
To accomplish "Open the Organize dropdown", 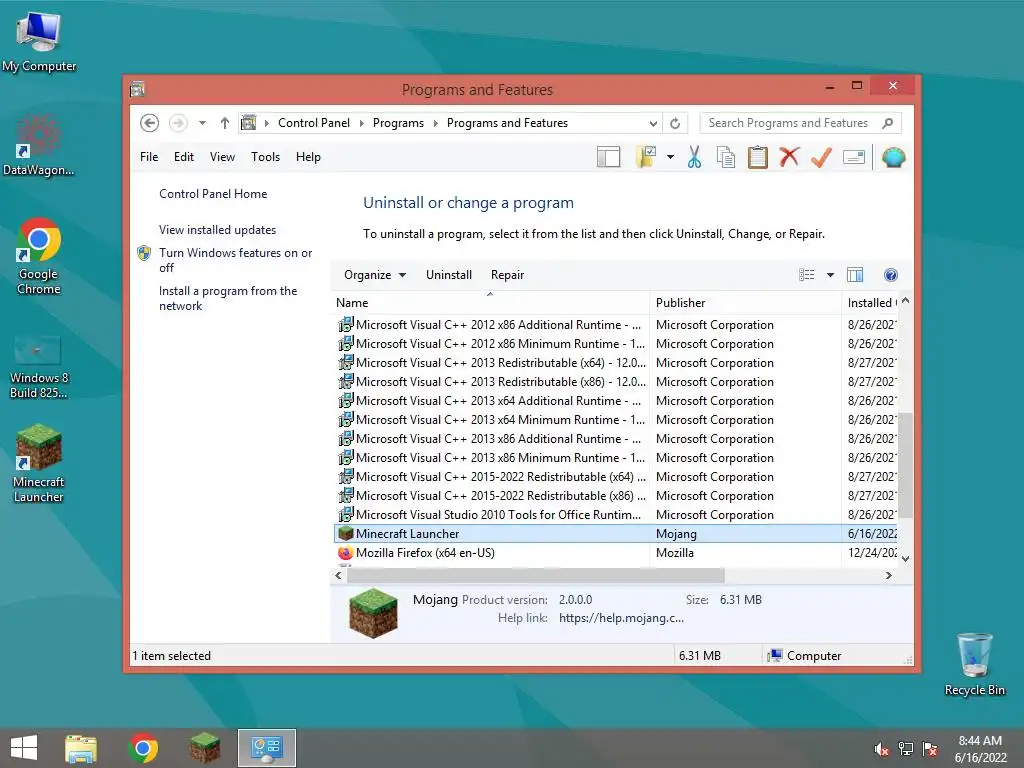I will [375, 275].
